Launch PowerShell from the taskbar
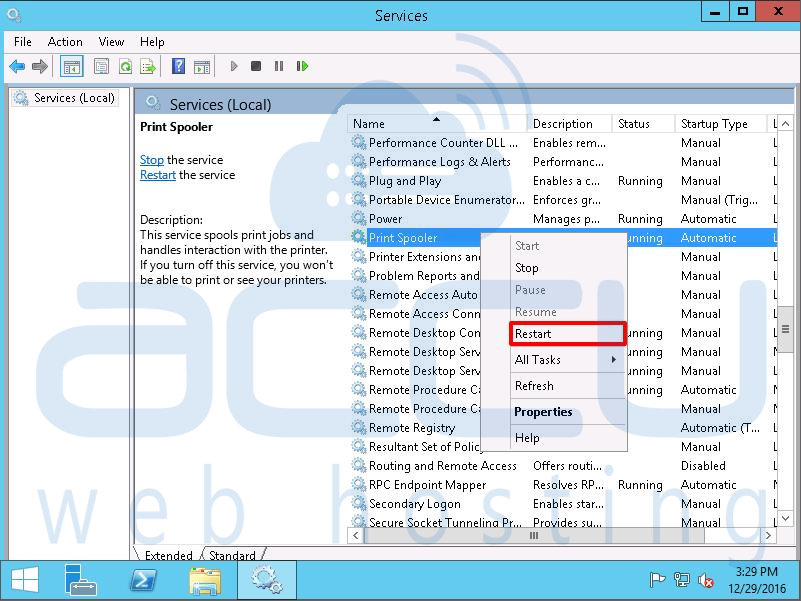Image resolution: width=801 pixels, height=601 pixels. (143, 580)
